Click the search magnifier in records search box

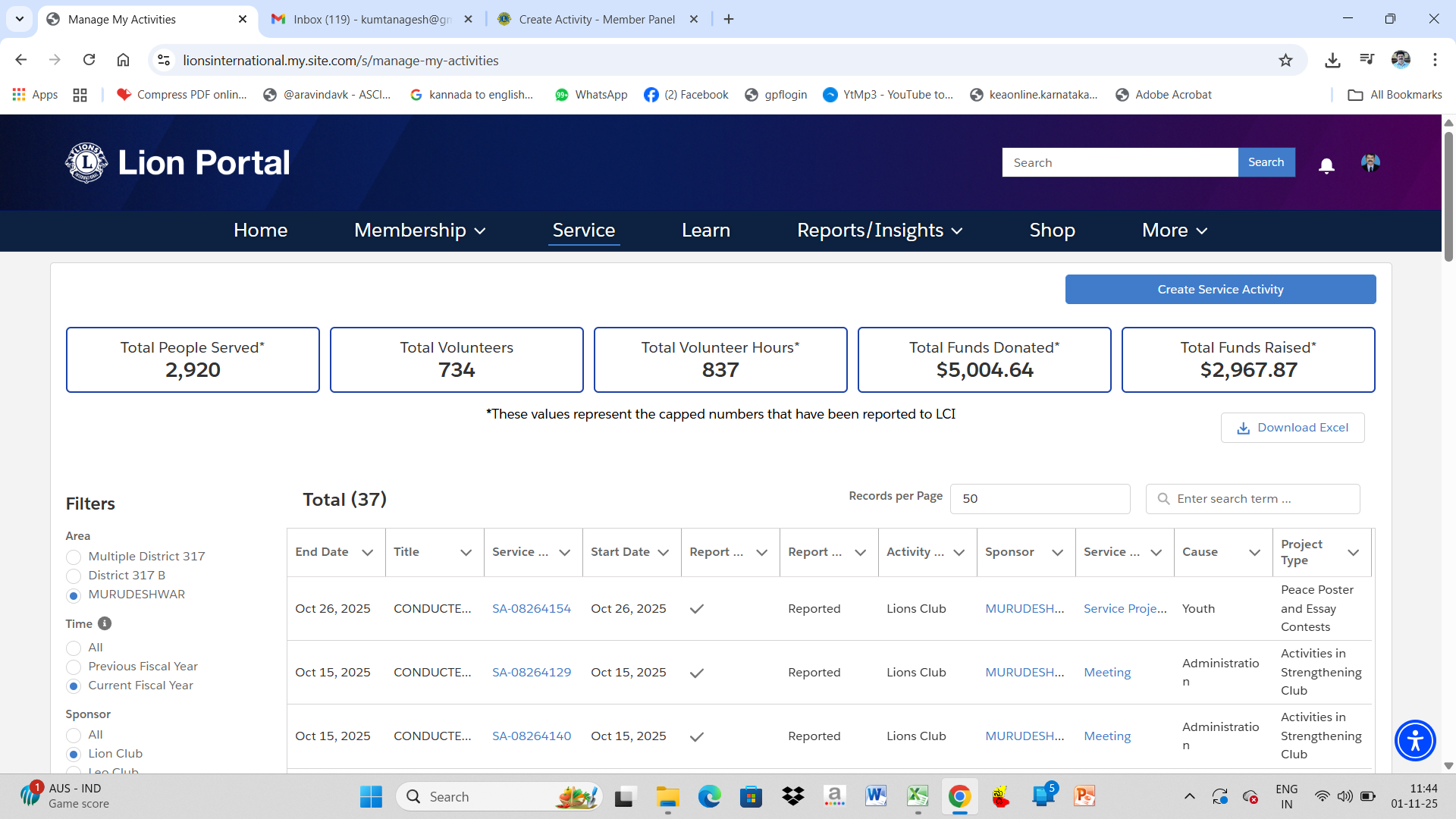(1164, 498)
